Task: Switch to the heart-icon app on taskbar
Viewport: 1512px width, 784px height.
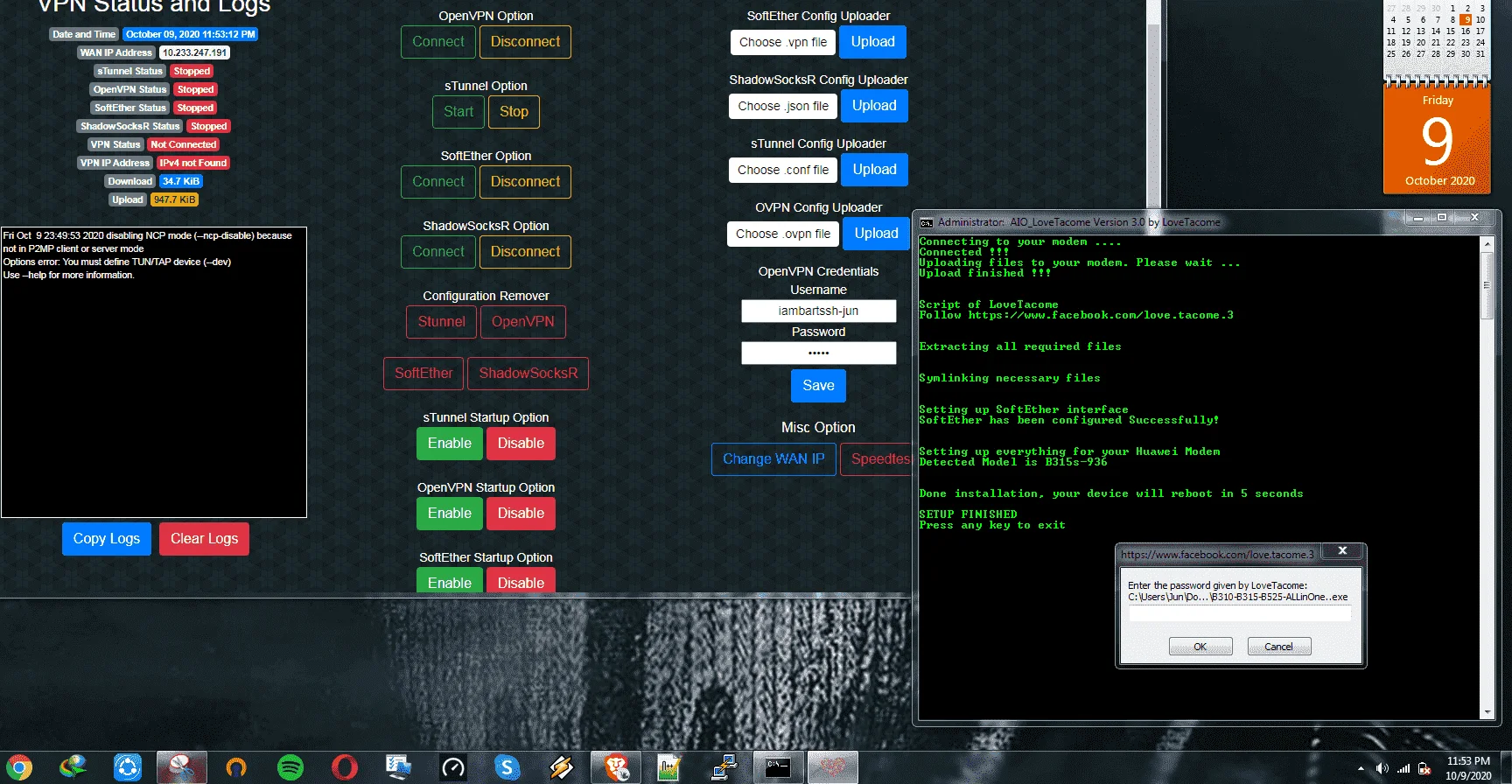Action: pyautogui.click(x=833, y=767)
